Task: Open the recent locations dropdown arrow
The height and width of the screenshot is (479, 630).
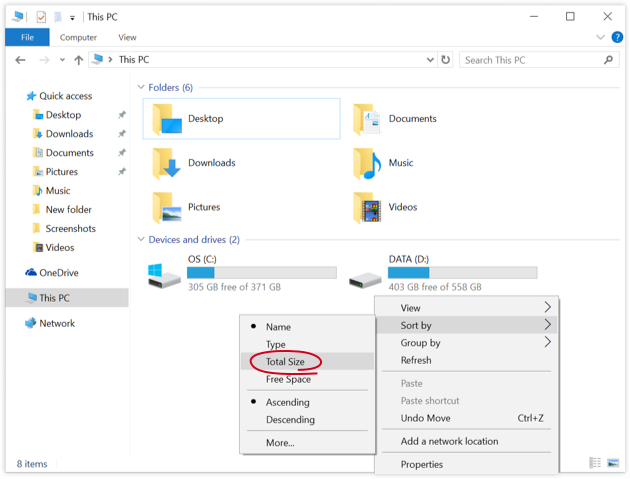Action: pyautogui.click(x=62, y=60)
